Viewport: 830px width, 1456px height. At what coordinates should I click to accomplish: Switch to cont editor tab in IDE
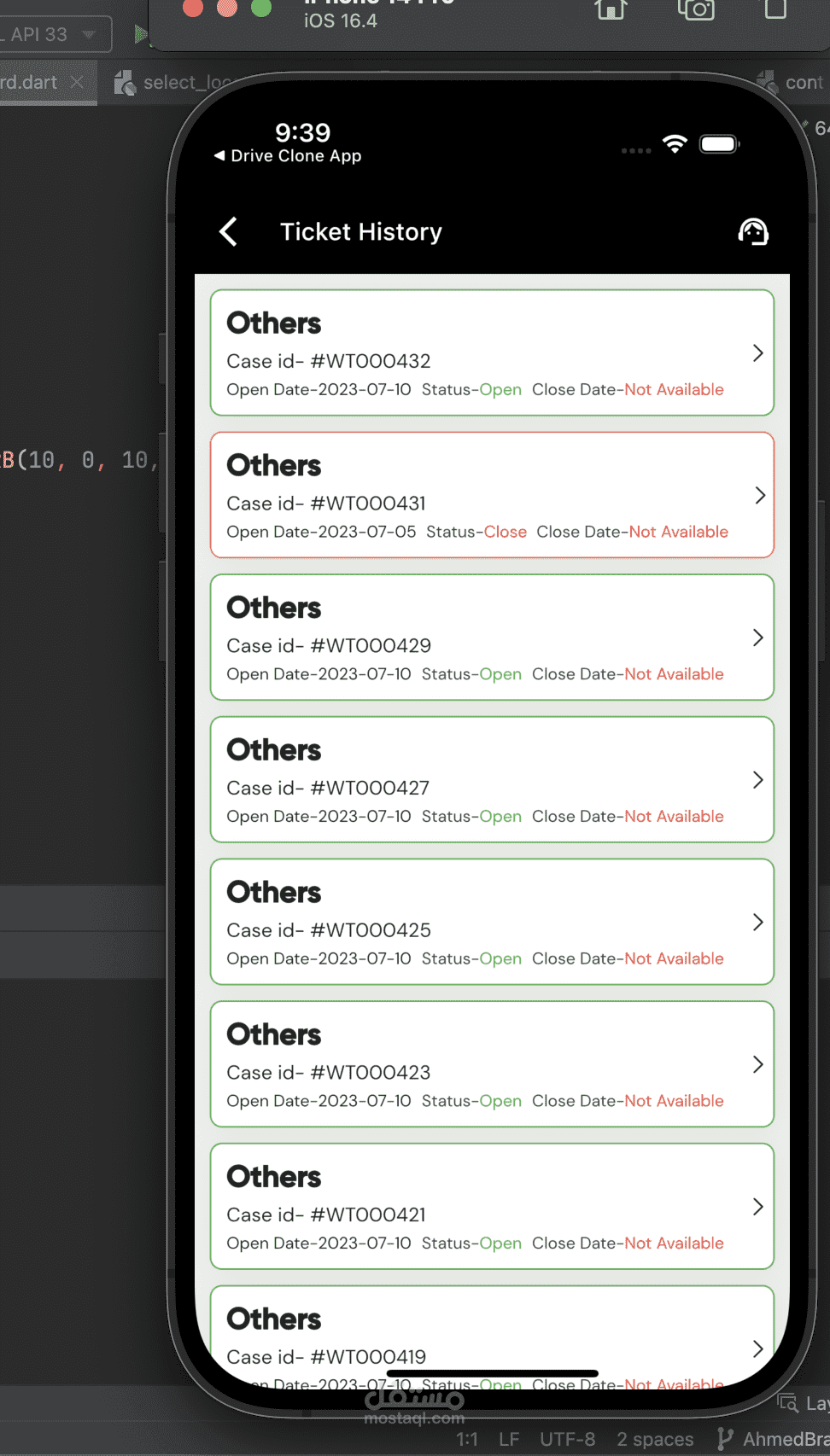pyautogui.click(x=792, y=82)
